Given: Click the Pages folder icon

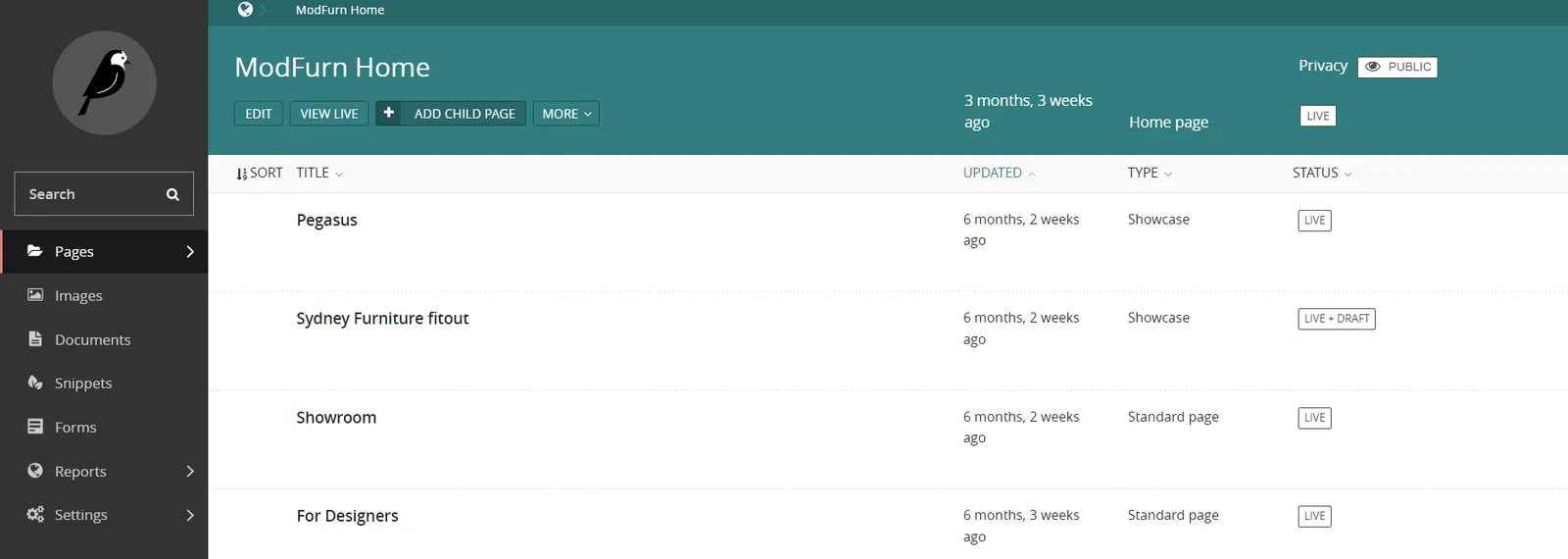Looking at the screenshot, I should pos(35,251).
